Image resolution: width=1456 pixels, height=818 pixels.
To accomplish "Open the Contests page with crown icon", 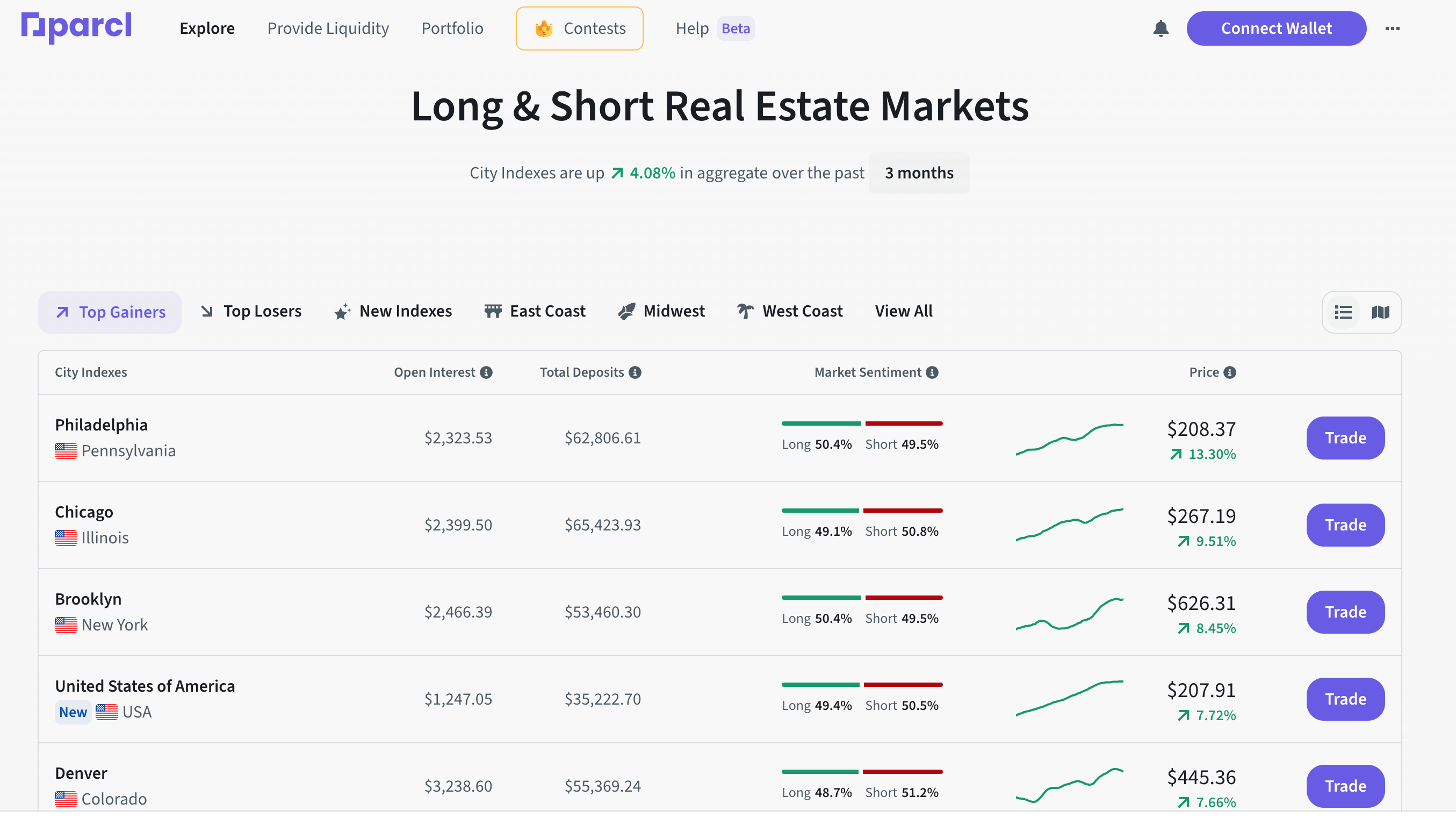I will coord(579,28).
